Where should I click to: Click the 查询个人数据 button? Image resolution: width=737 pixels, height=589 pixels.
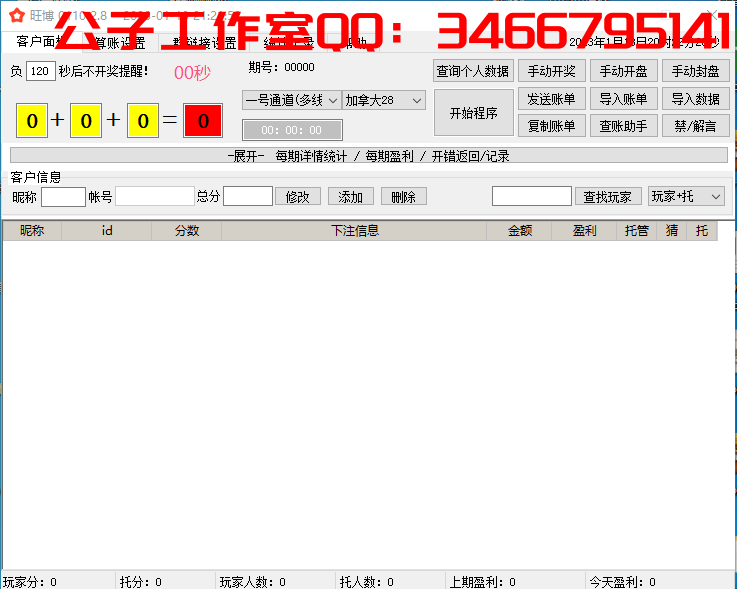pos(473,71)
